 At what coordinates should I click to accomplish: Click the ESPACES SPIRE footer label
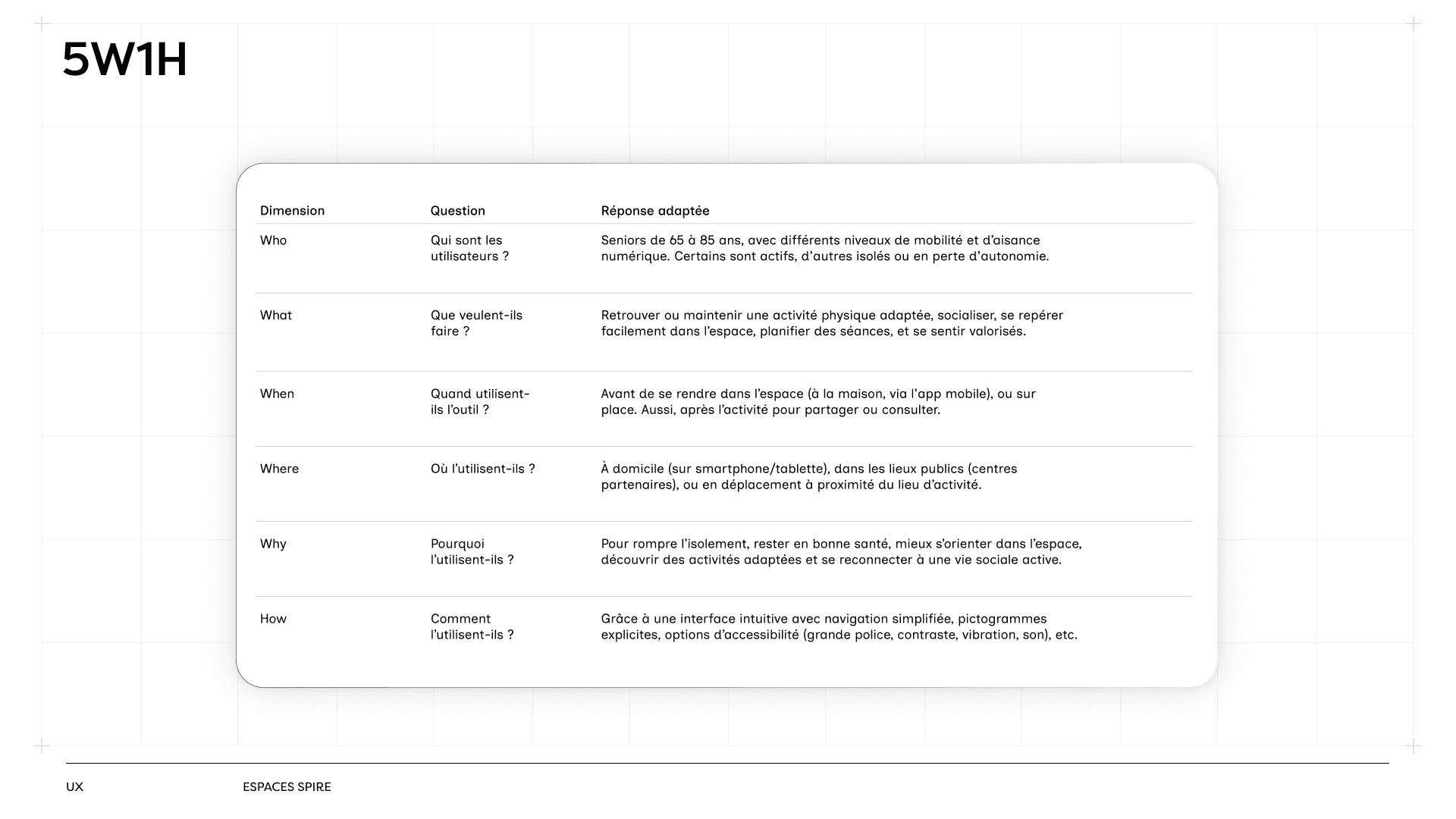click(x=287, y=787)
